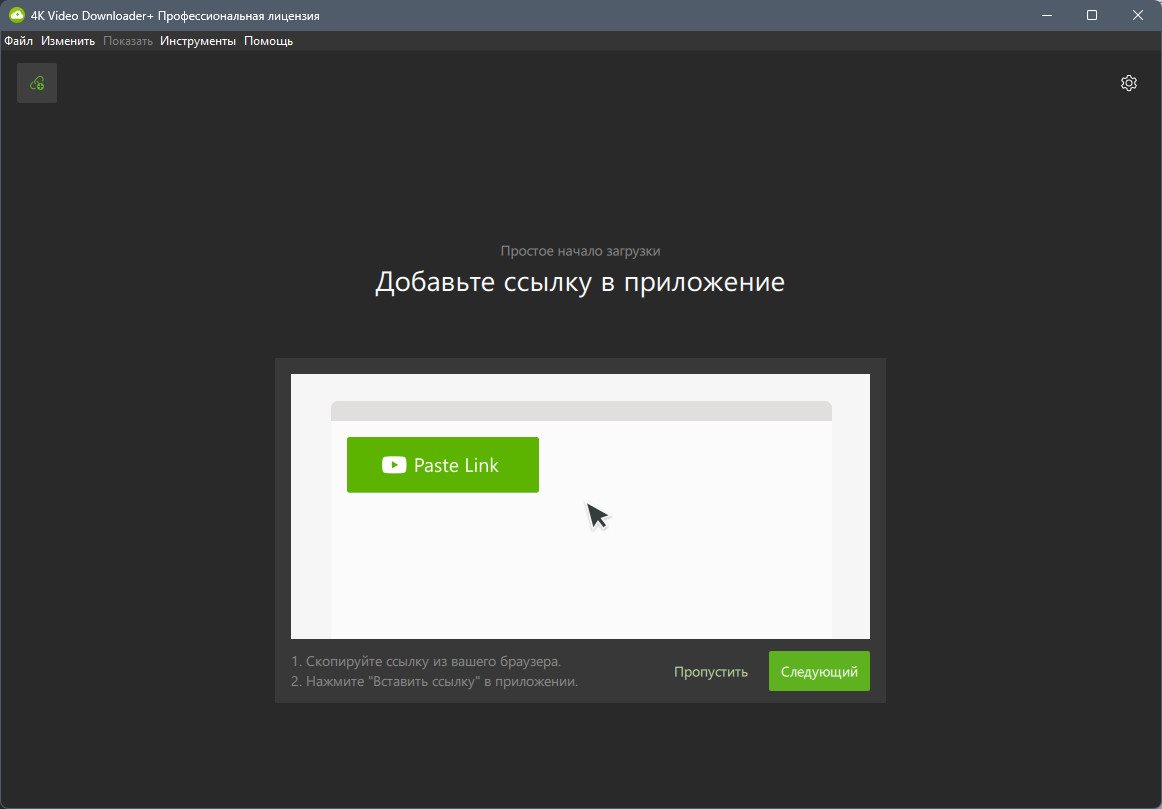1162x809 pixels.
Task: Open the Инструменты menu
Action: point(198,41)
